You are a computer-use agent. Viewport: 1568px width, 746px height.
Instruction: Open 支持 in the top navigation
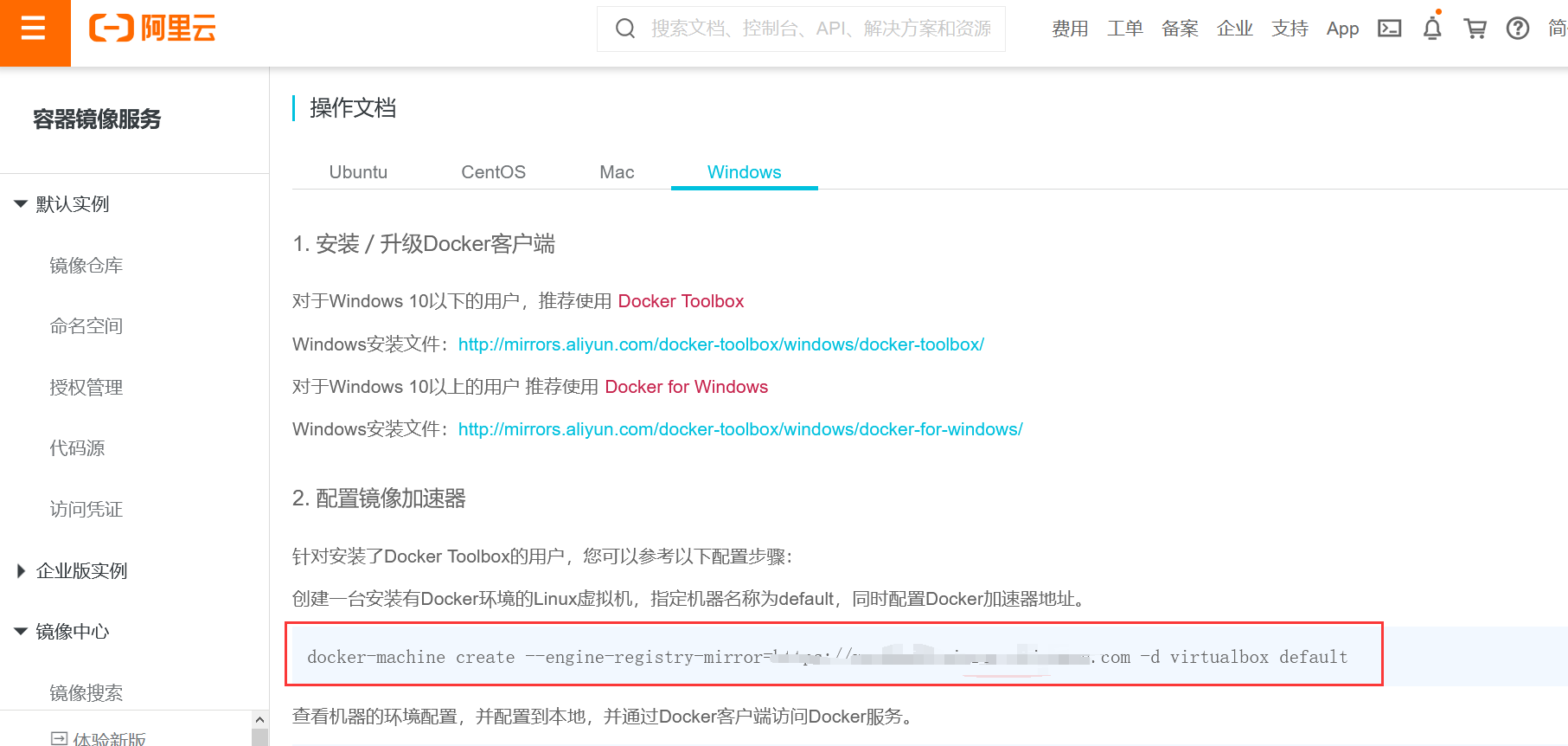click(x=1290, y=29)
